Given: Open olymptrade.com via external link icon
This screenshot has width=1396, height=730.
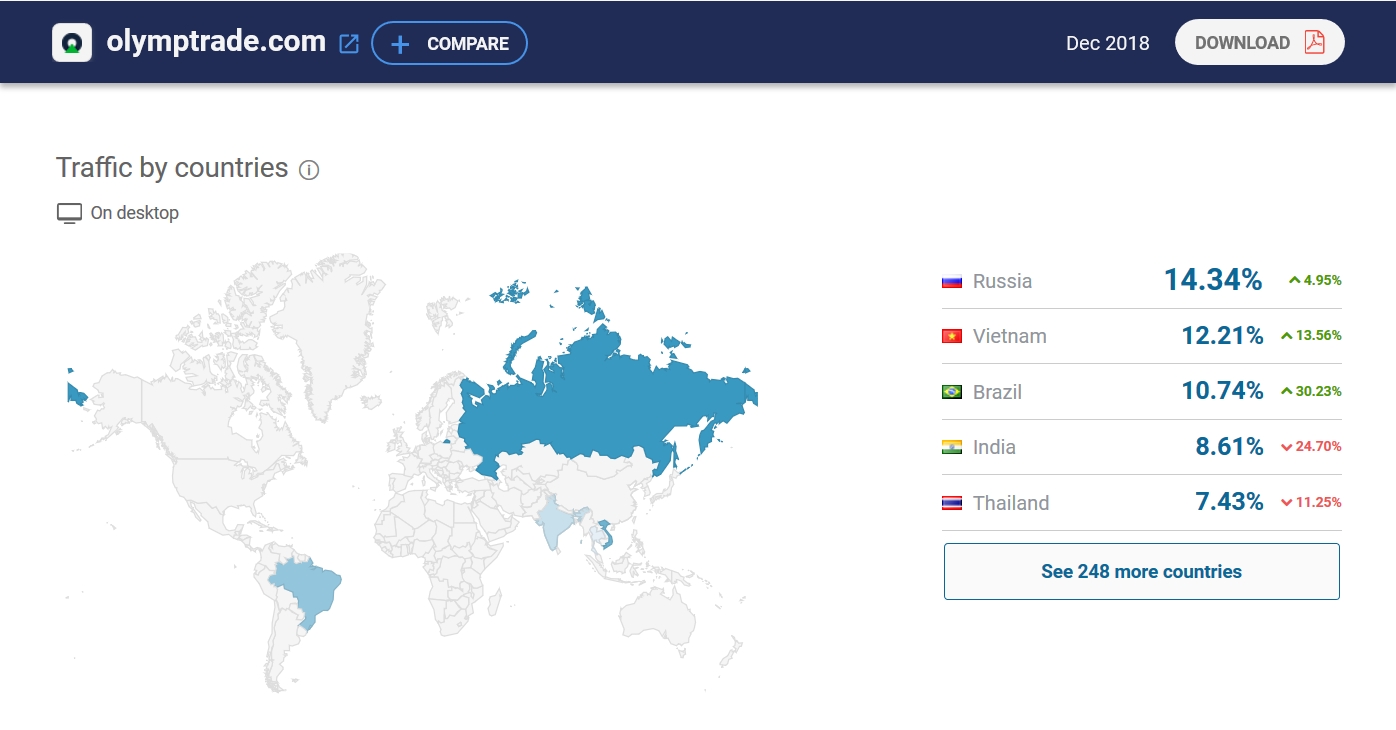Looking at the screenshot, I should [x=349, y=44].
